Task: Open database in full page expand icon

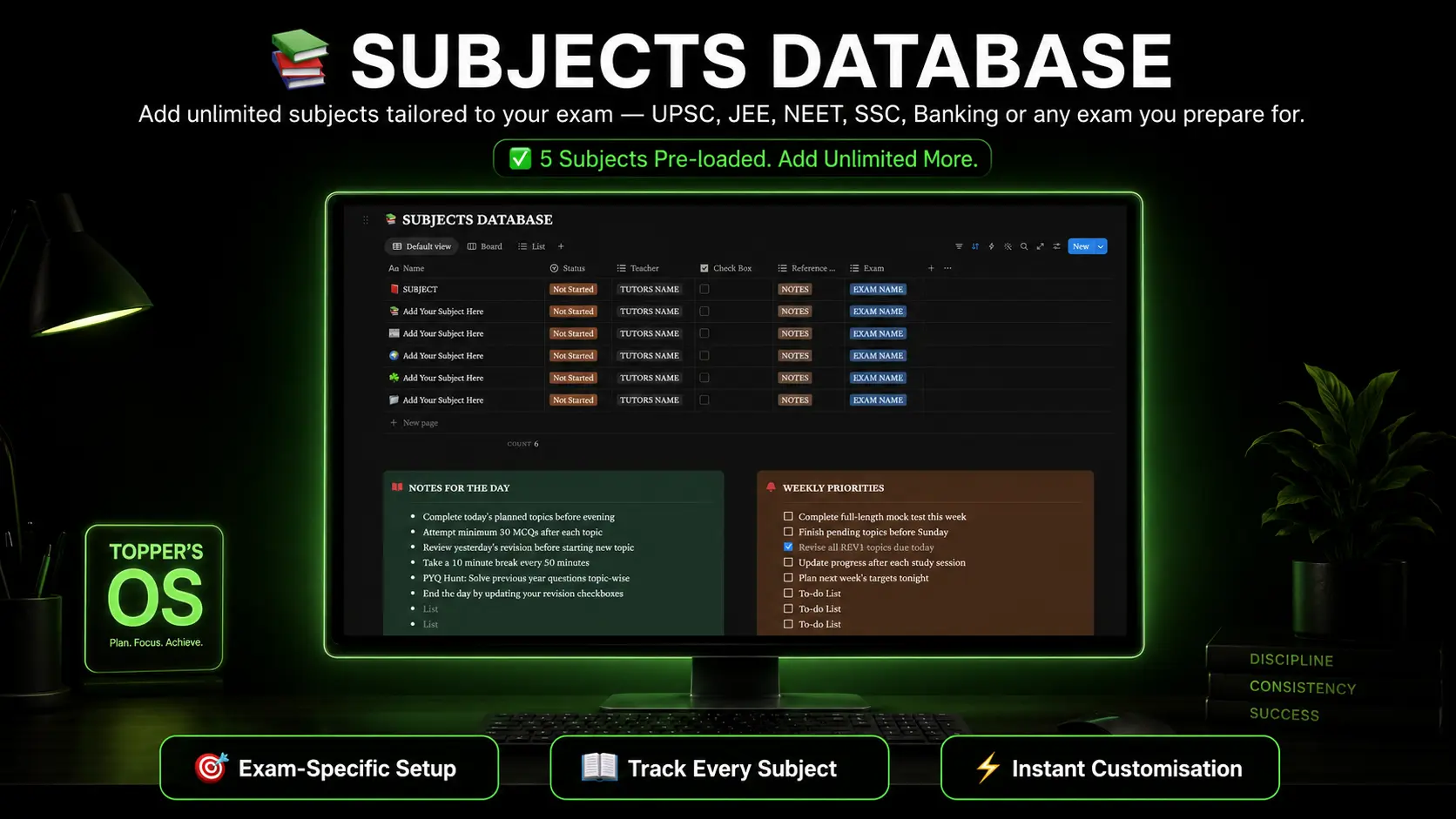Action: click(1040, 246)
